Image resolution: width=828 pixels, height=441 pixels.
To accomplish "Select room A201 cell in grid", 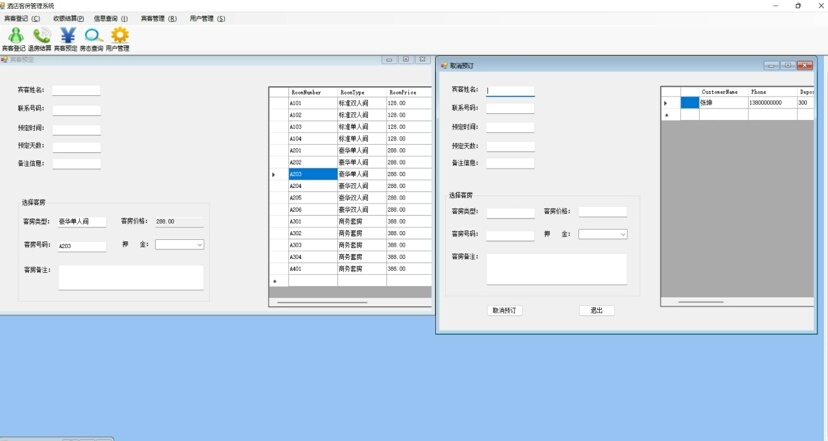I will 313,151.
